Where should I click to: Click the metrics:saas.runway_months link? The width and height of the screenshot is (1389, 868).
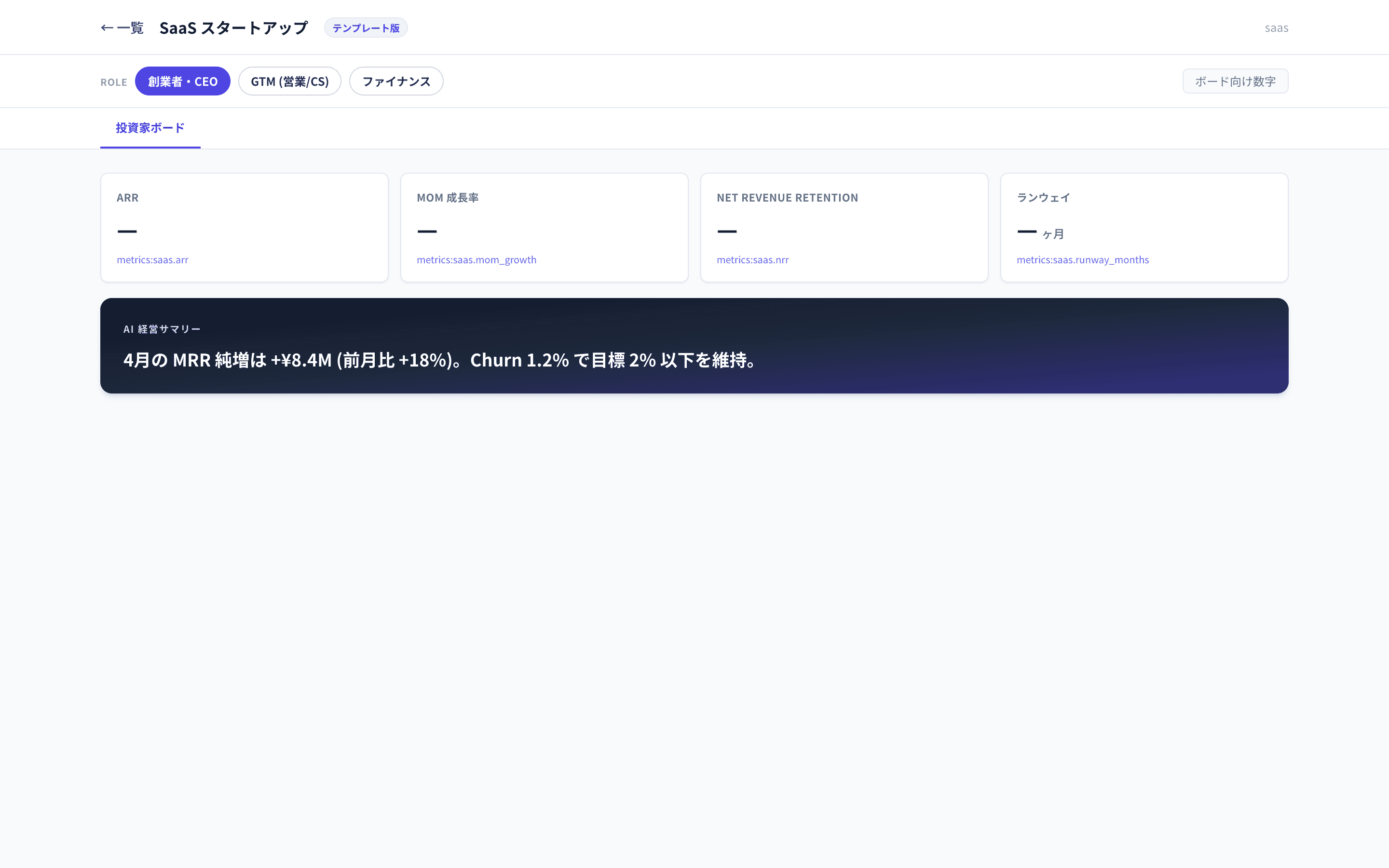pos(1082,259)
